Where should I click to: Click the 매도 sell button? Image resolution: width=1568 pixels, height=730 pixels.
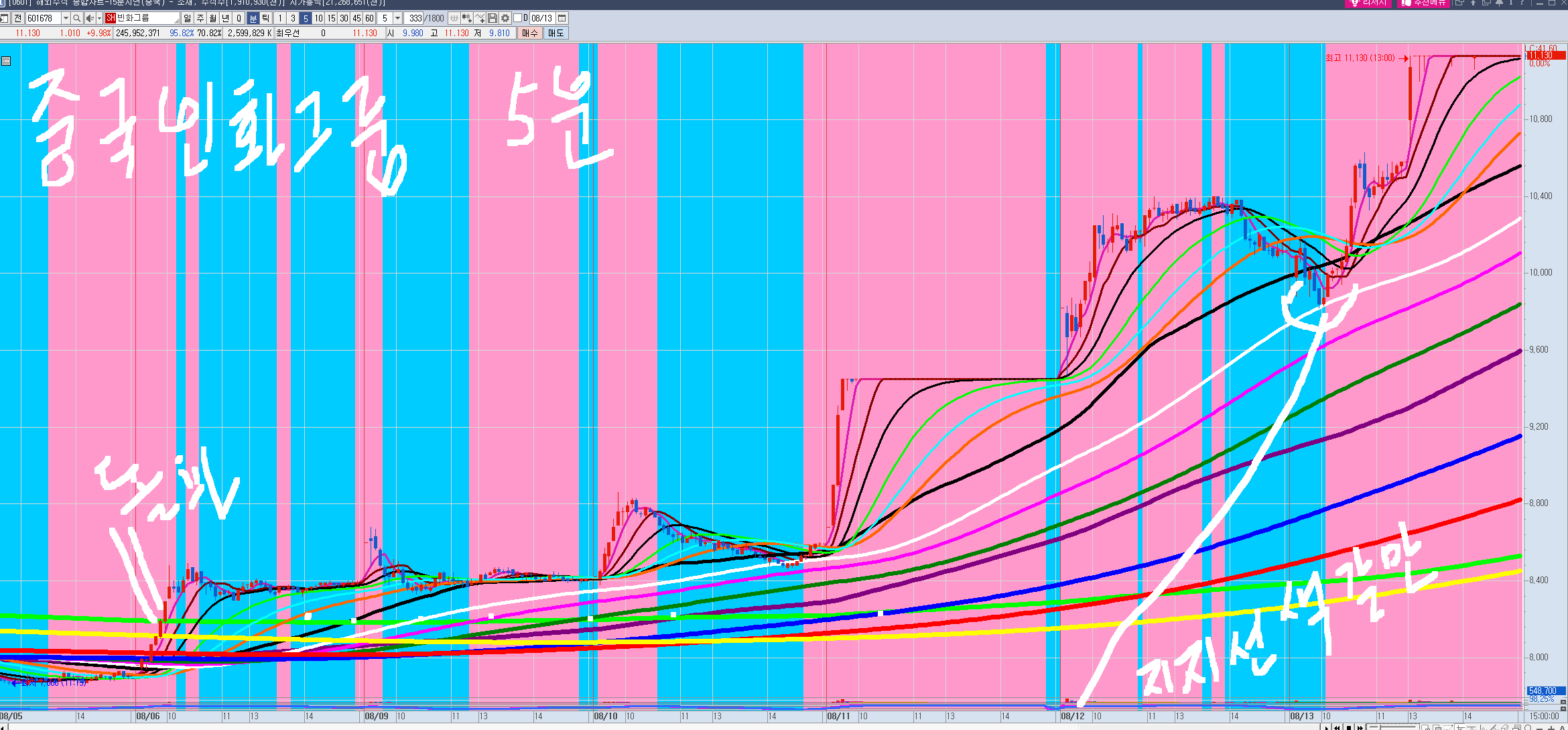(x=556, y=33)
